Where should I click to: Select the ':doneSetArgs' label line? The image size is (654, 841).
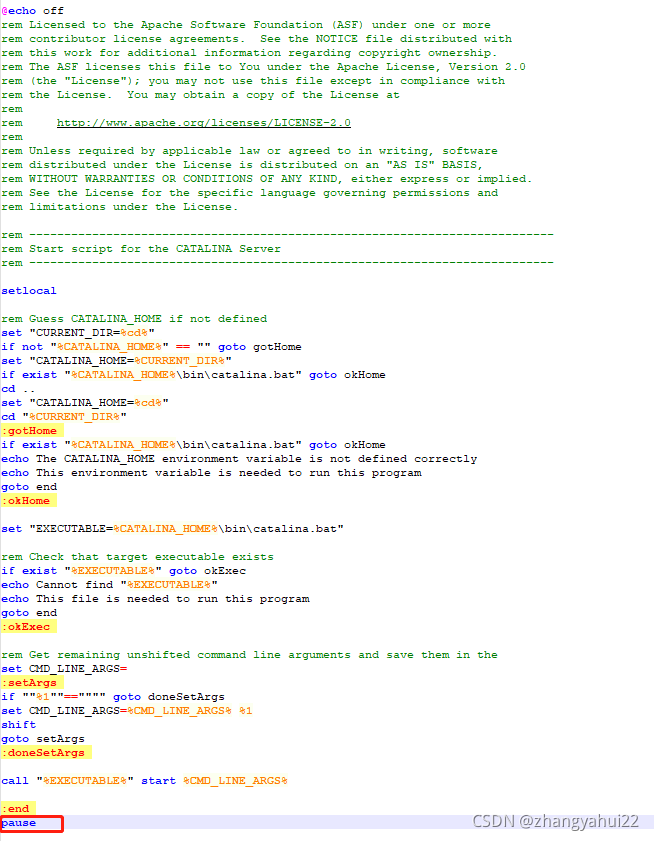[x=46, y=753]
